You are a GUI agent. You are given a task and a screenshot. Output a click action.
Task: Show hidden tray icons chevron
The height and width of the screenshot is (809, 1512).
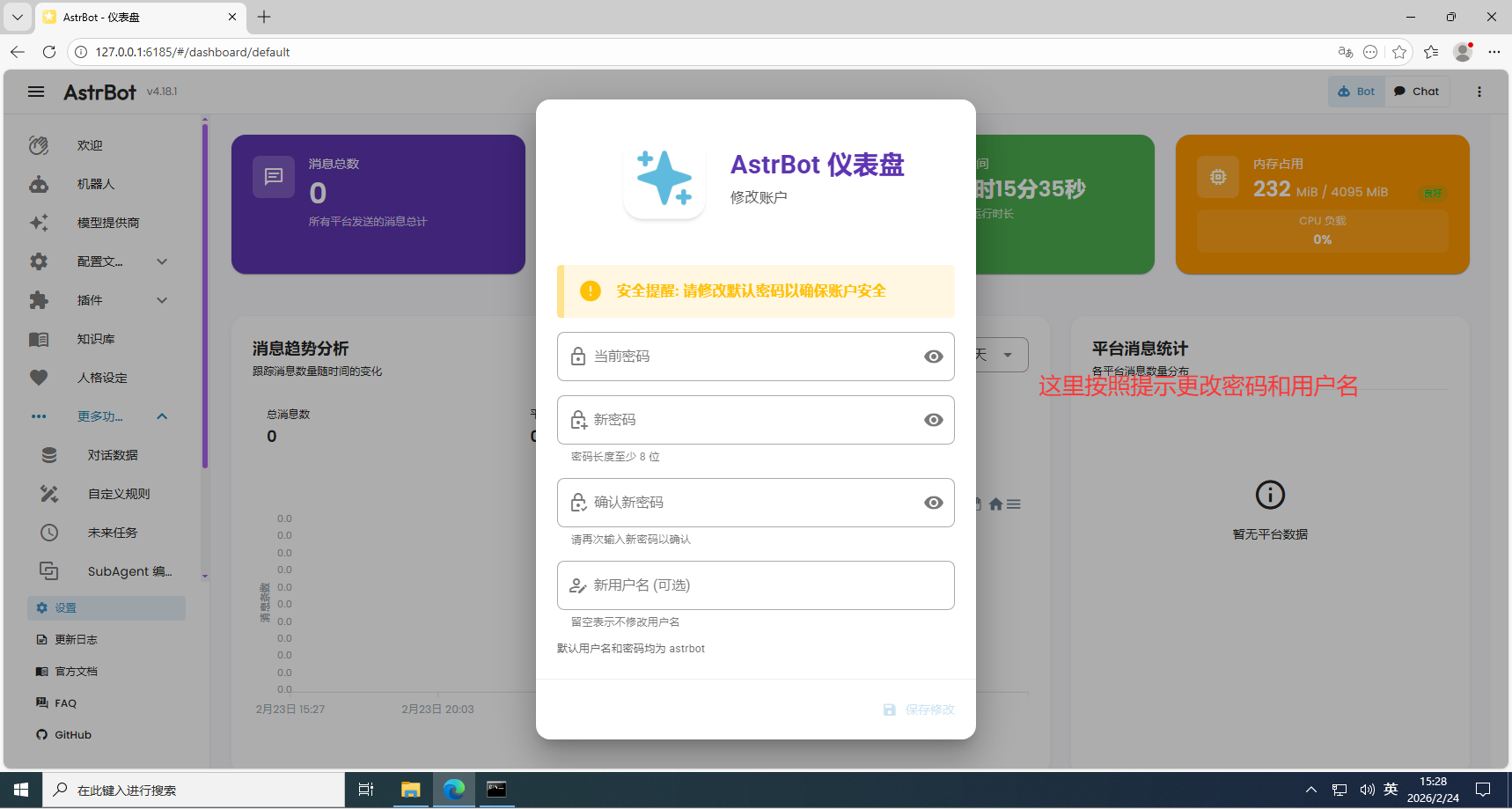(x=1311, y=790)
